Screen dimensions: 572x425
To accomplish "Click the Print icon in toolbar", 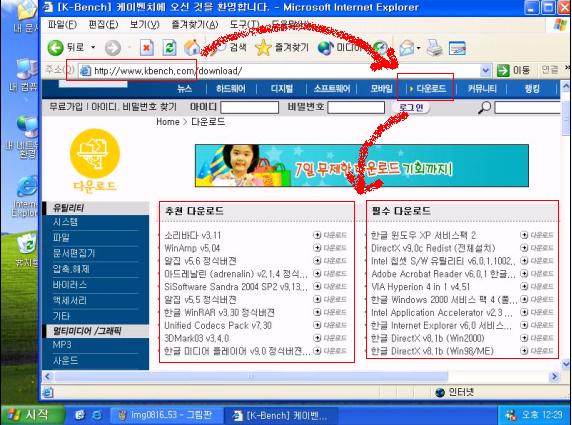I will click(x=434, y=48).
